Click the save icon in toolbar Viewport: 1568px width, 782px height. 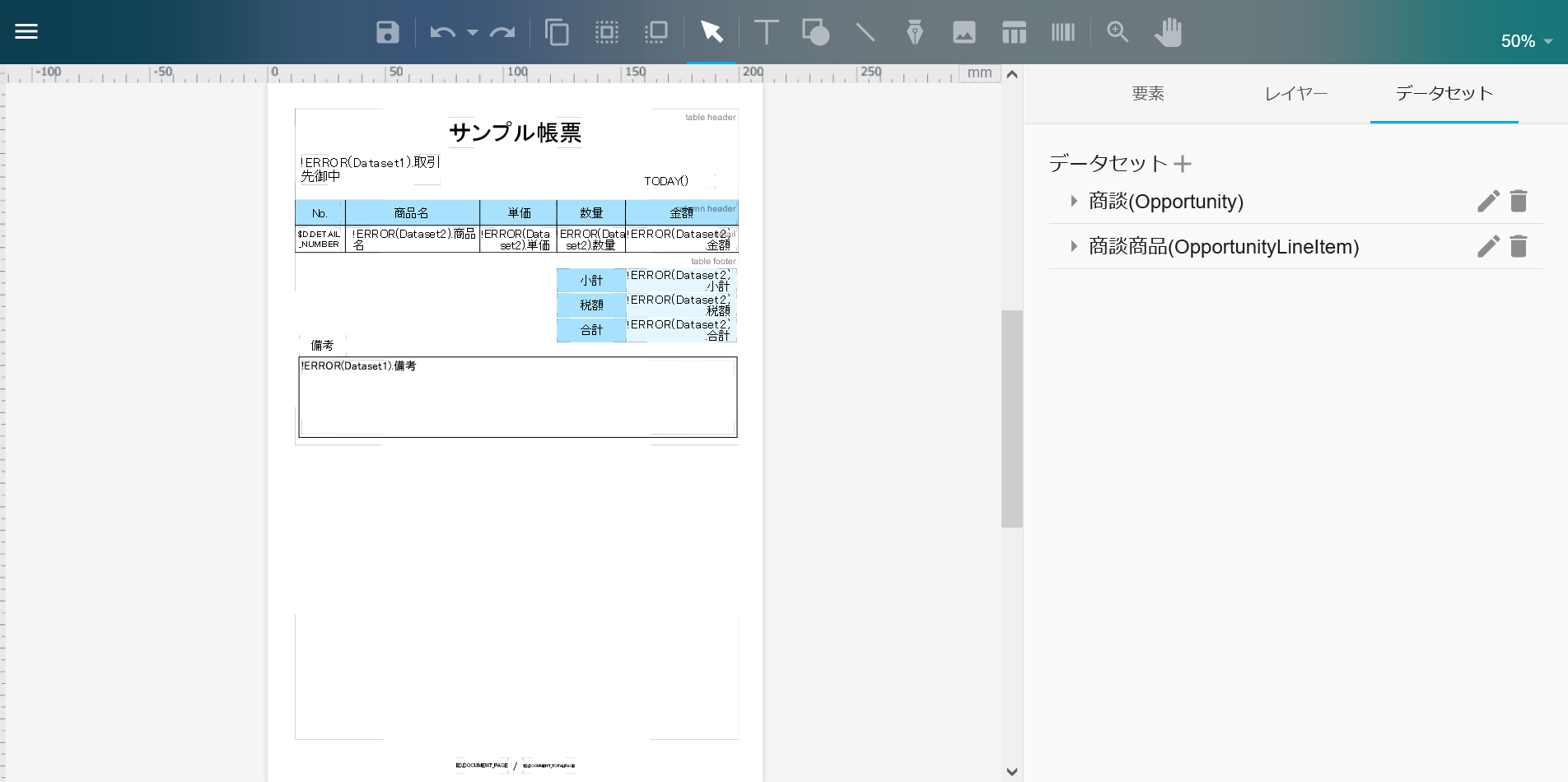point(387,33)
